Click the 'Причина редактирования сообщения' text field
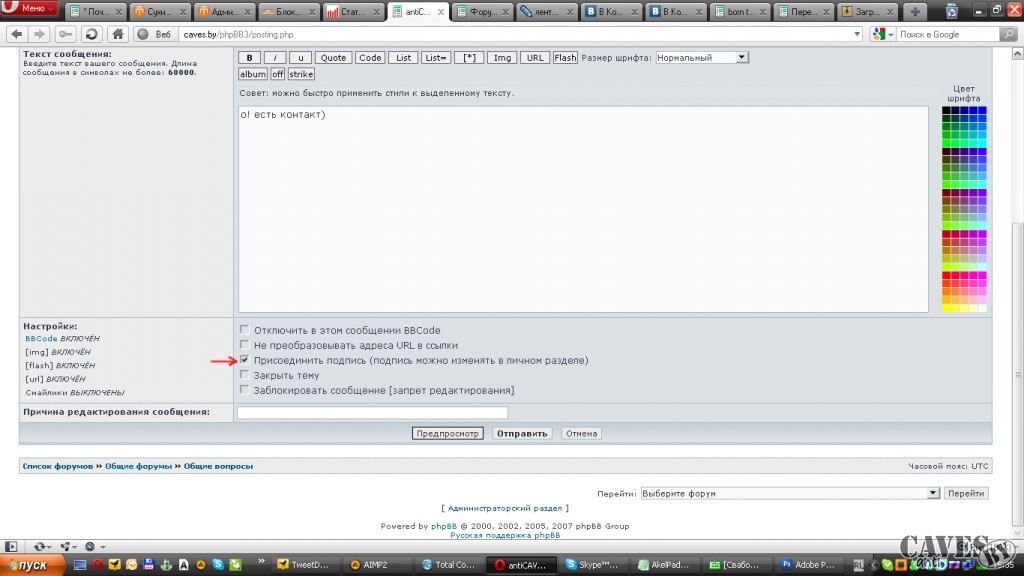1024x576 pixels. pyautogui.click(x=372, y=412)
